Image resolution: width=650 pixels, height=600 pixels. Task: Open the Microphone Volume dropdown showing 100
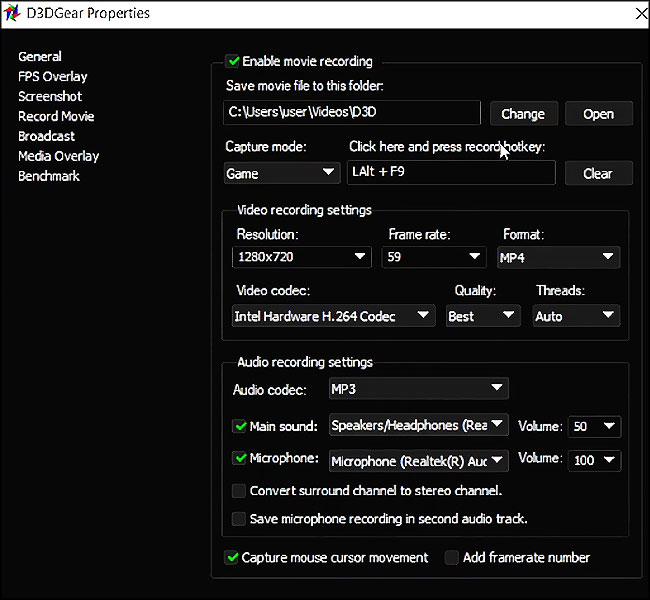594,460
